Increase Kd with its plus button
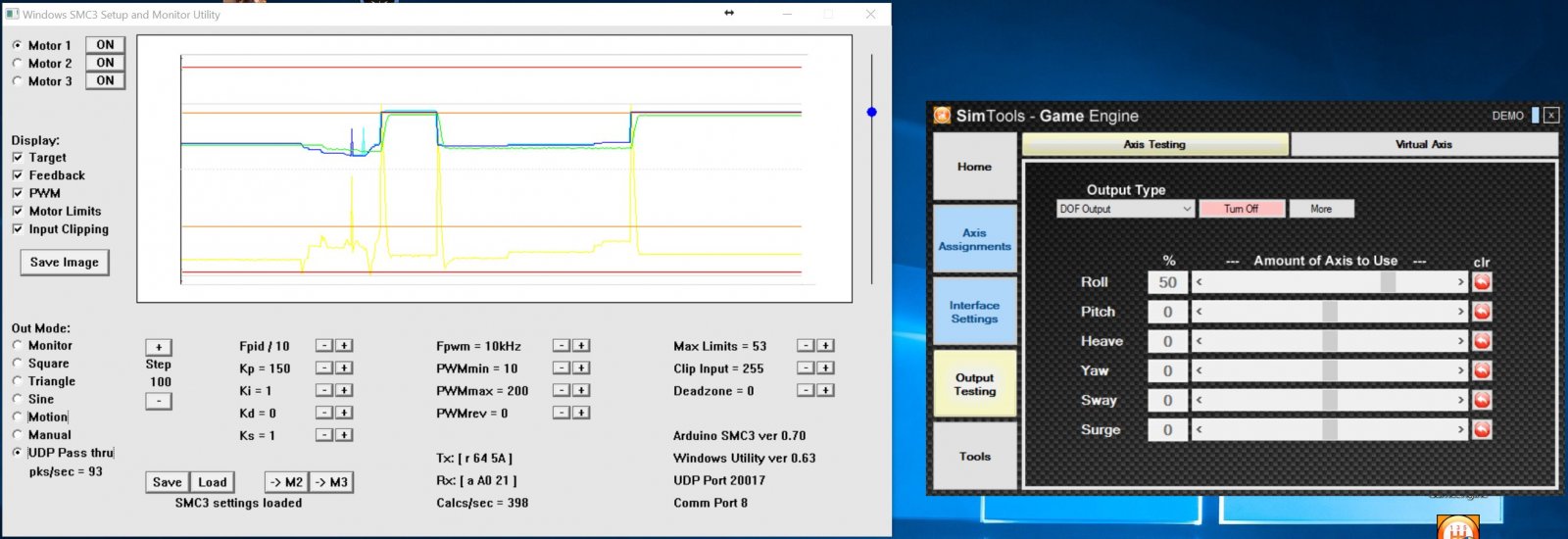Screen dimensions: 1568x539 point(344,413)
